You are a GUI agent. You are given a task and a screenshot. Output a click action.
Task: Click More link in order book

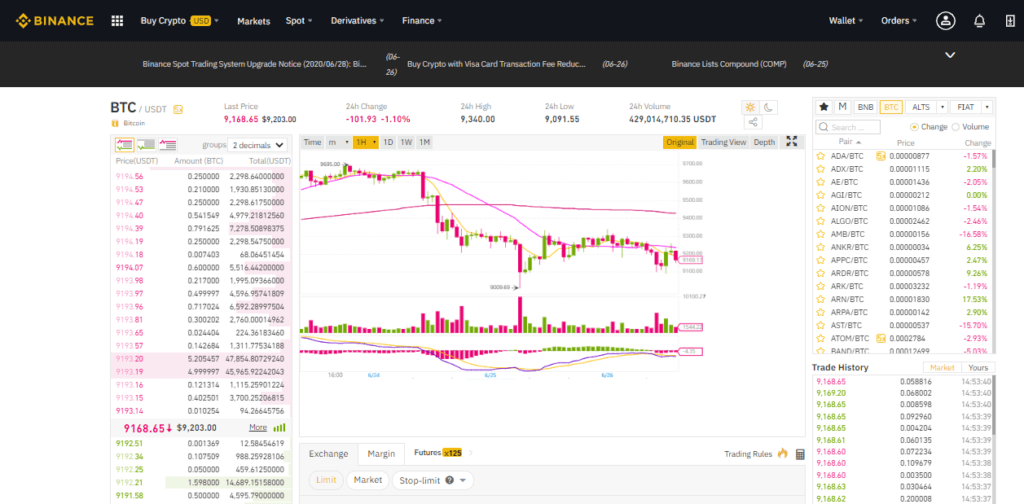pyautogui.click(x=258, y=428)
